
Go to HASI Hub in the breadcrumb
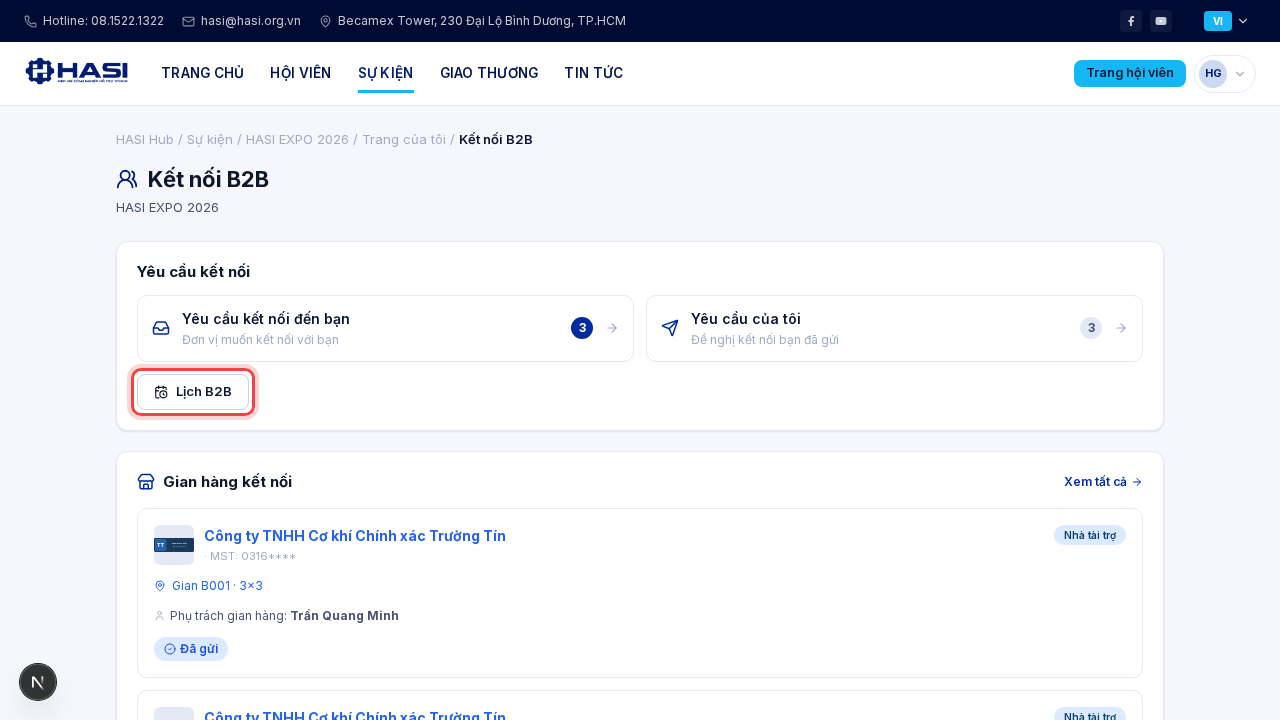[145, 139]
